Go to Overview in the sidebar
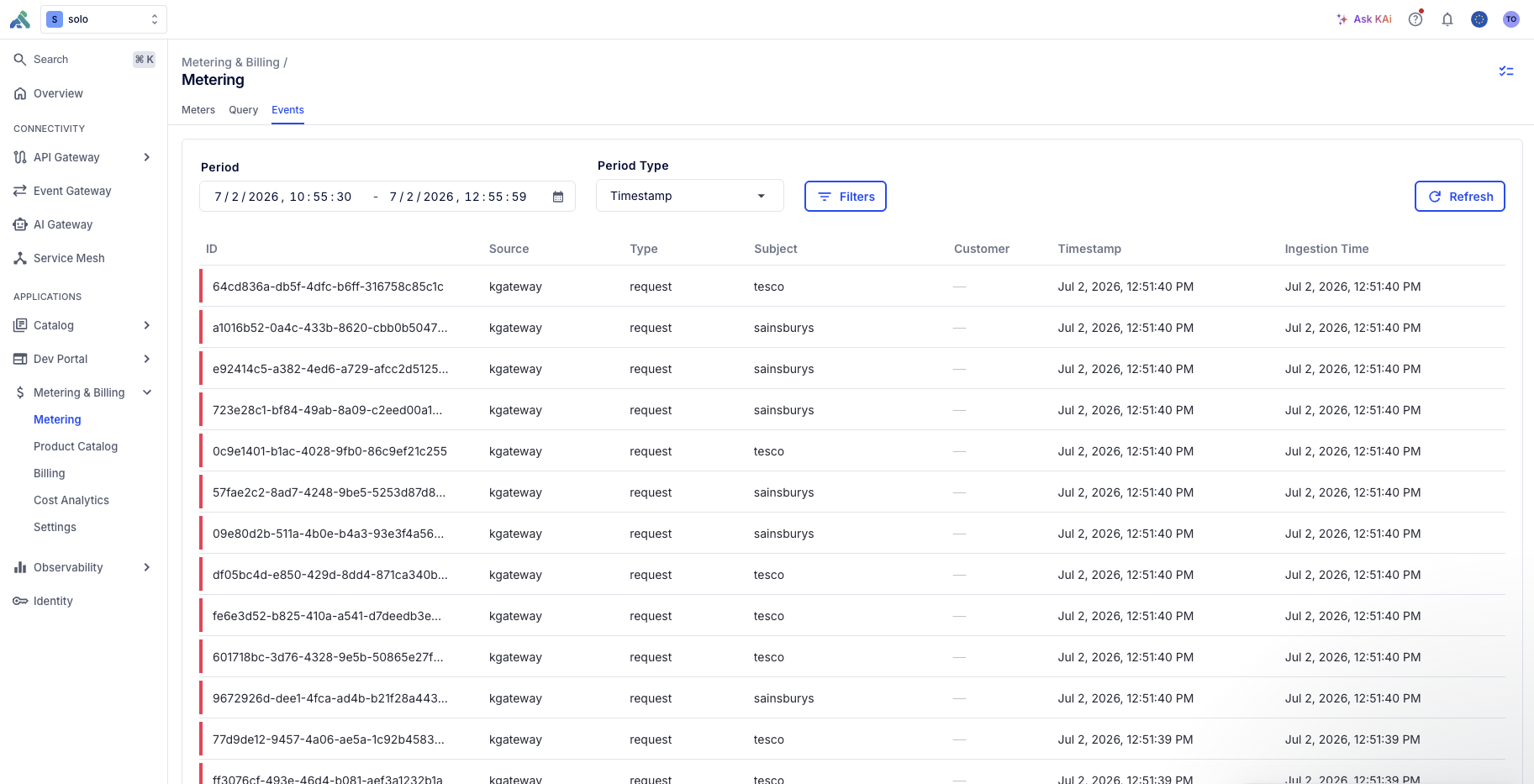Screen dimensions: 1534x784 [x=58, y=93]
